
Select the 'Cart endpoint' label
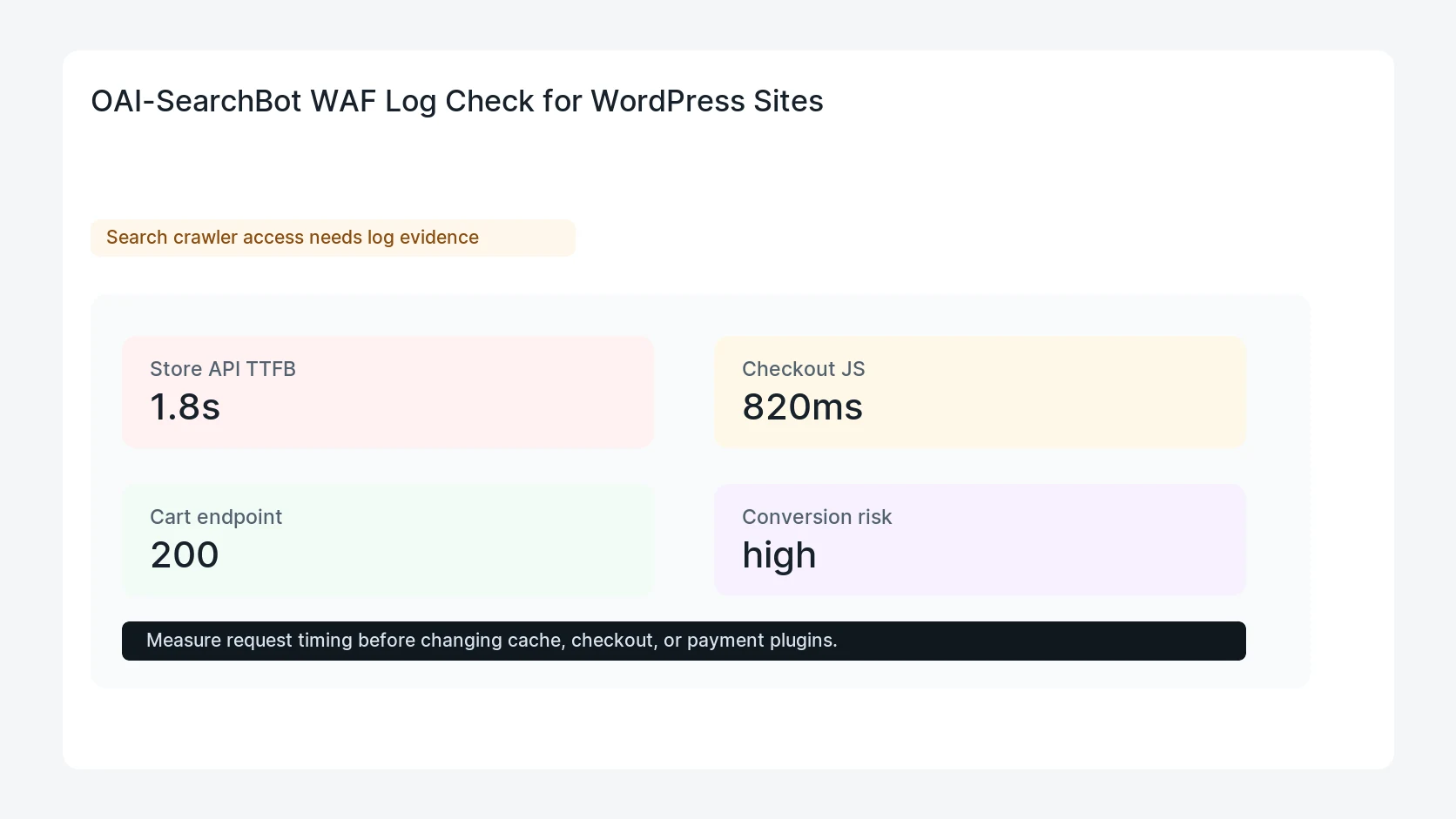click(216, 517)
